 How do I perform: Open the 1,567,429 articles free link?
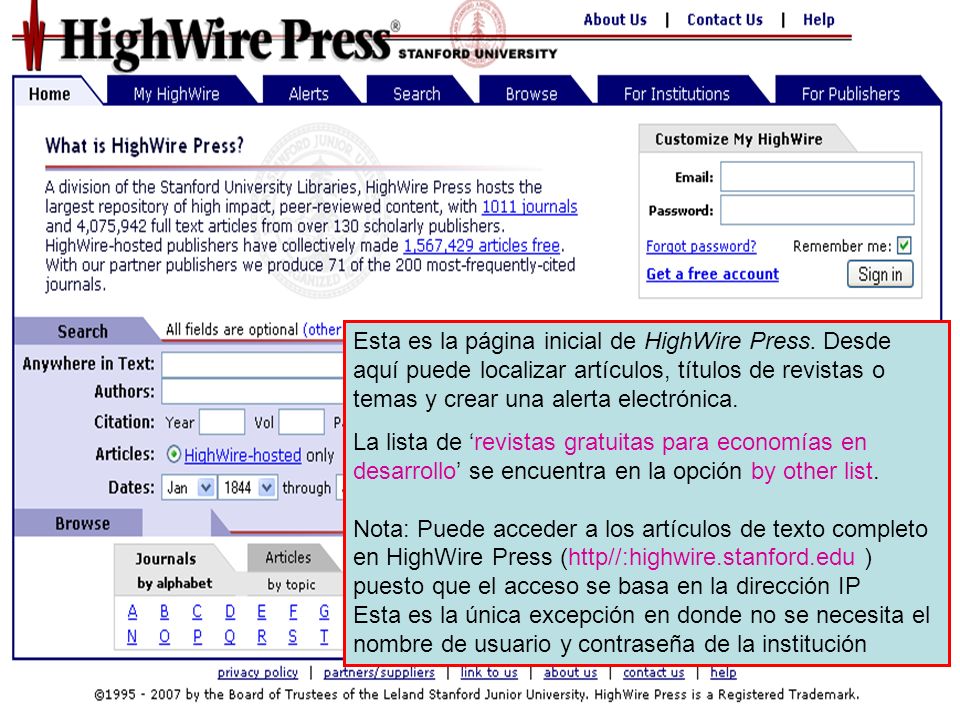(x=482, y=246)
